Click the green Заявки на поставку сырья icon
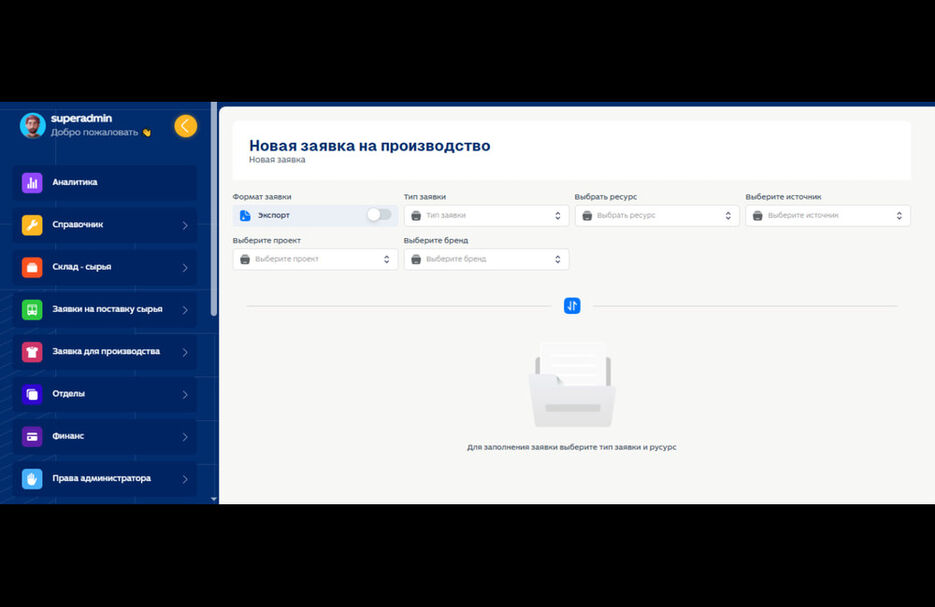Viewport: 935px width, 607px height. [32, 309]
